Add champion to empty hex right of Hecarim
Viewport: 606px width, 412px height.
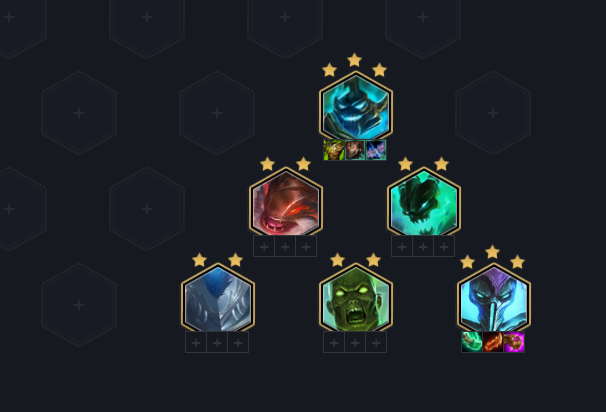[493, 113]
